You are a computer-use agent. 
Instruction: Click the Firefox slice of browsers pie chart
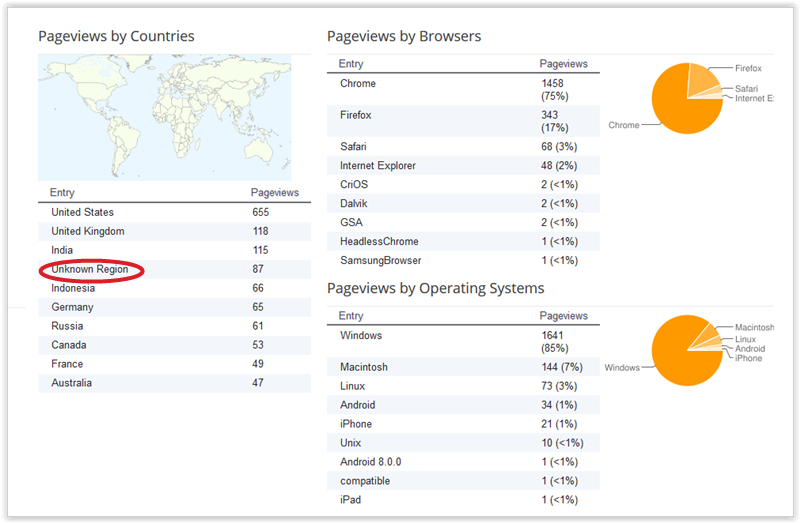click(702, 79)
